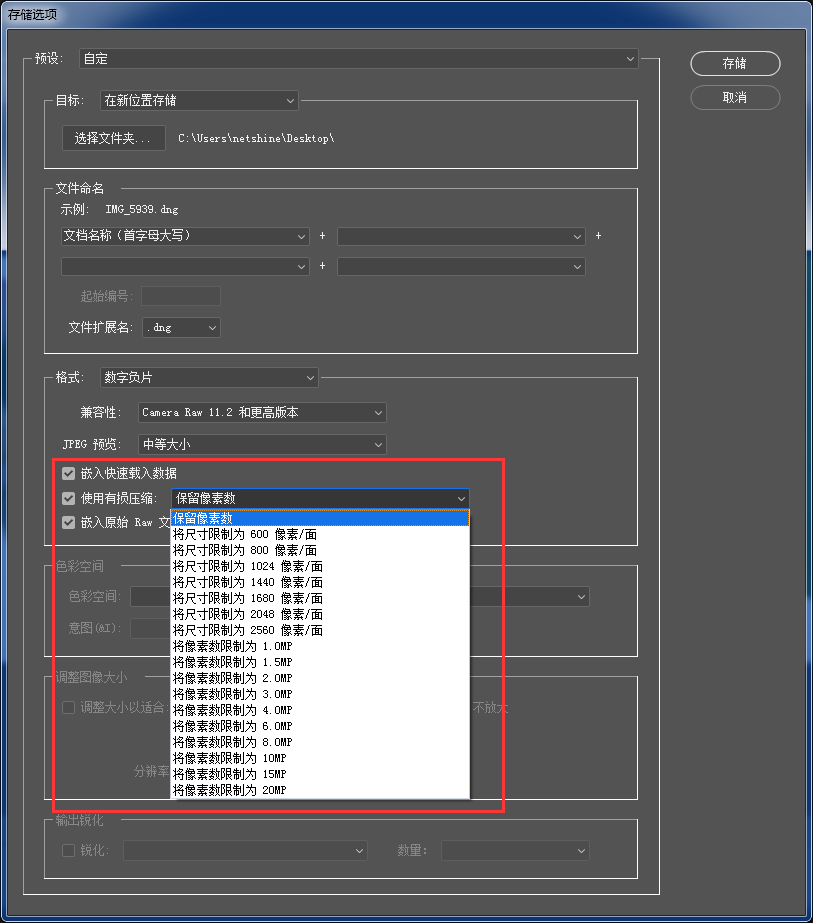Choose 将尺寸限制为 2560 像素/面 from list
The image size is (813, 923).
click(320, 630)
